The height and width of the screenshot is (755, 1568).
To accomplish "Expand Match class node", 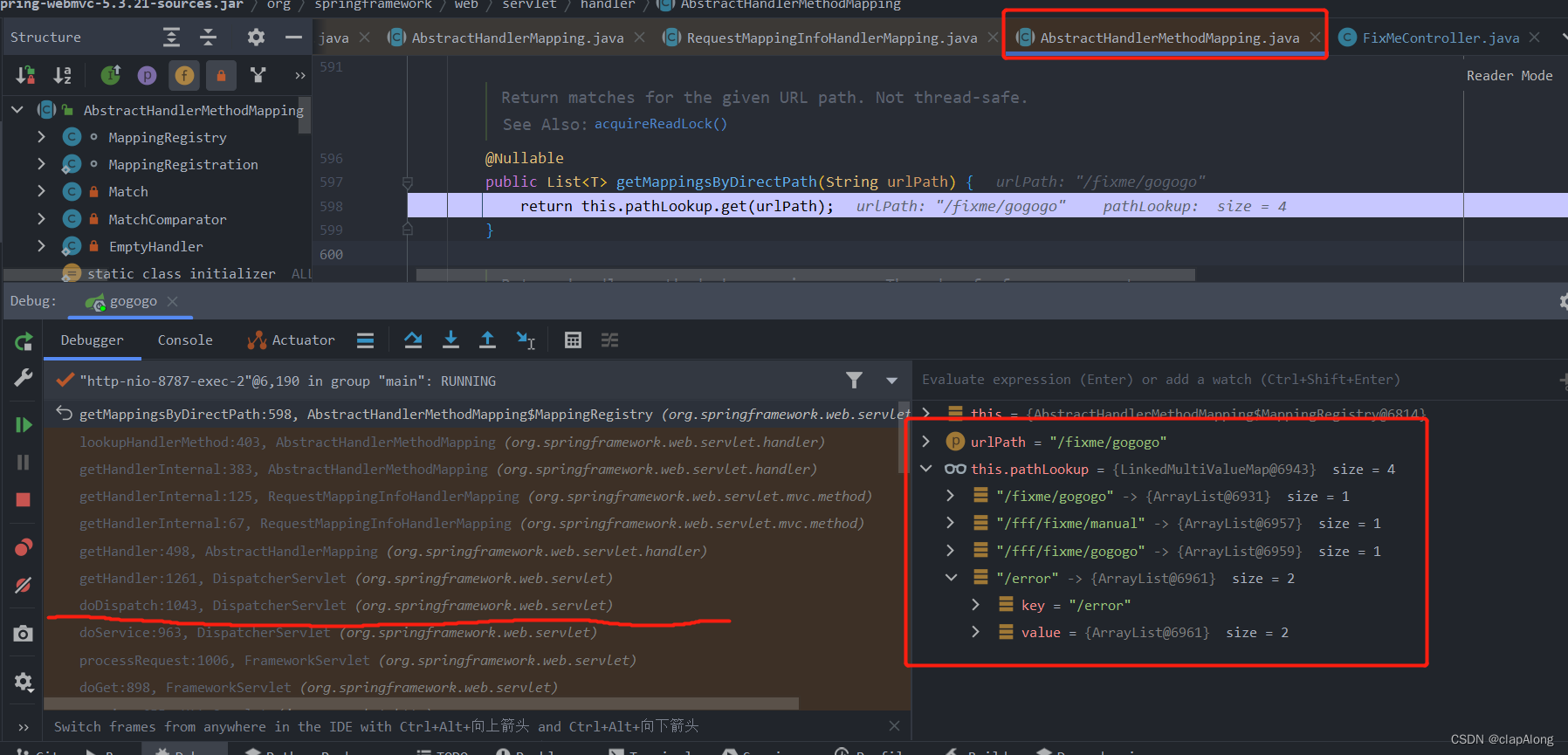I will [x=41, y=191].
